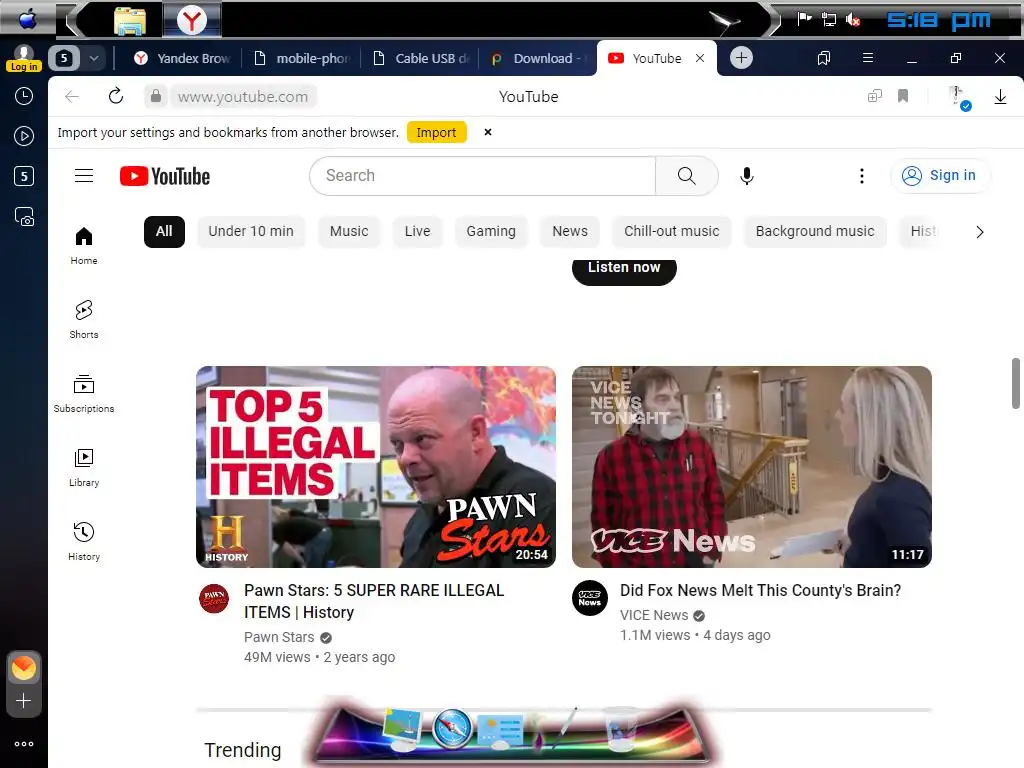
Task: Open the YouTube guide hamburger menu
Action: [x=84, y=176]
